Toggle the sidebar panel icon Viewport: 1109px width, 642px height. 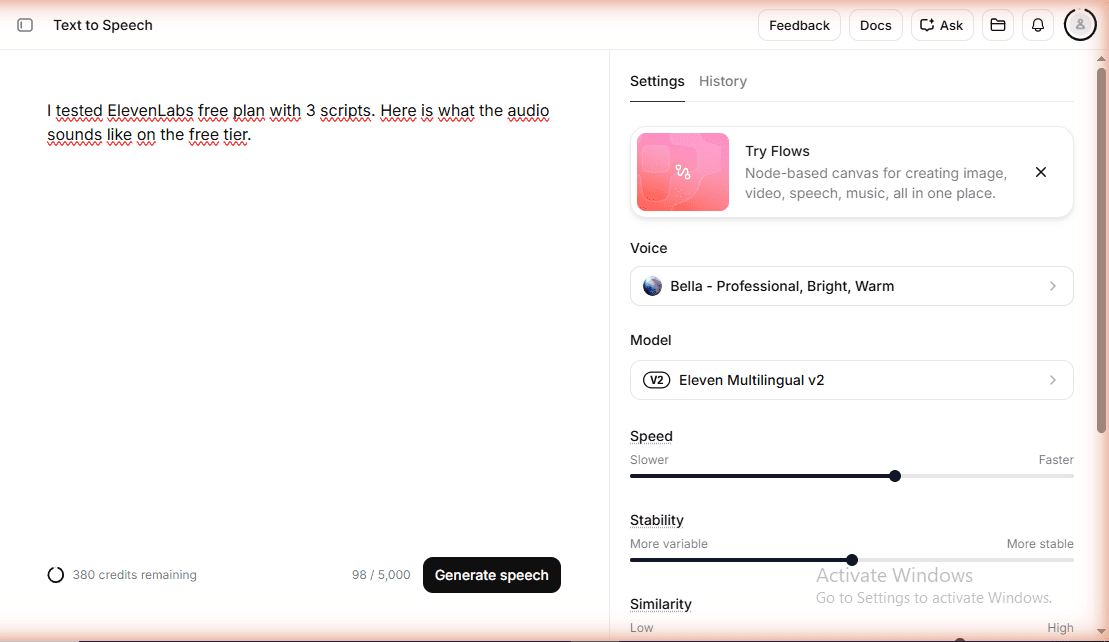[25, 25]
